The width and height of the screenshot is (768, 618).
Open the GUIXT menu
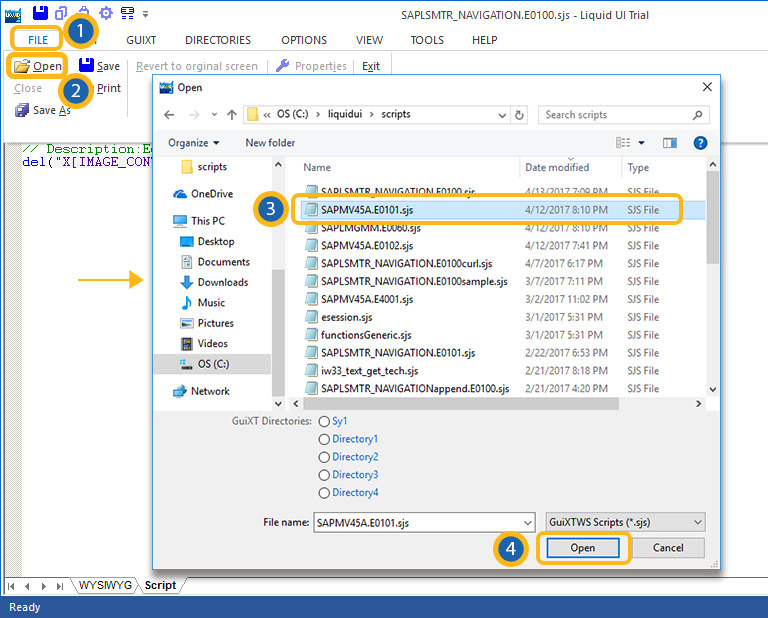140,40
